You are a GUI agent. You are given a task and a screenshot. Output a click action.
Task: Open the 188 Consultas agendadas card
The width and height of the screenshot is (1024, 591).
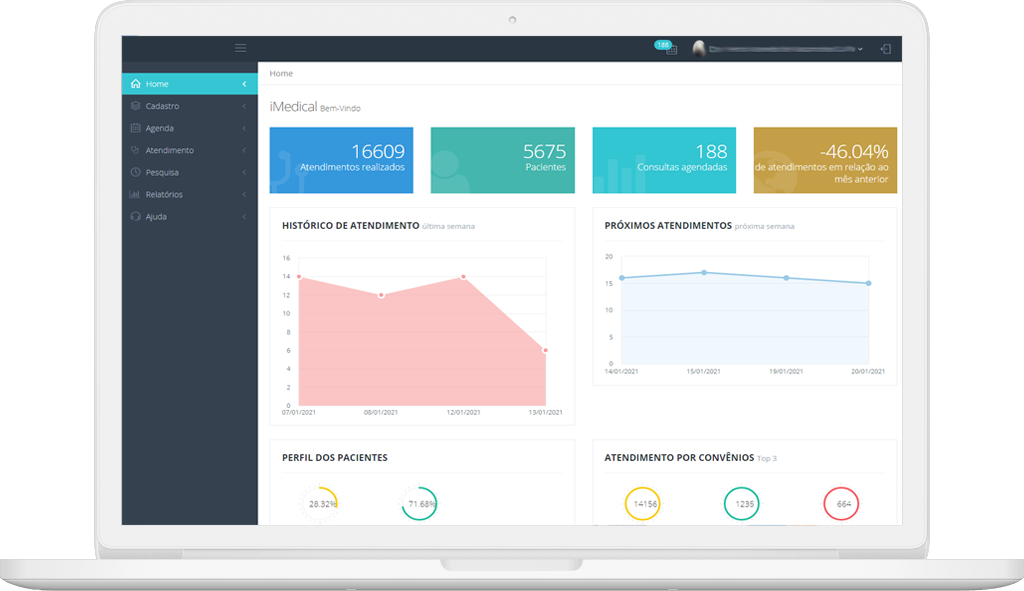point(664,160)
